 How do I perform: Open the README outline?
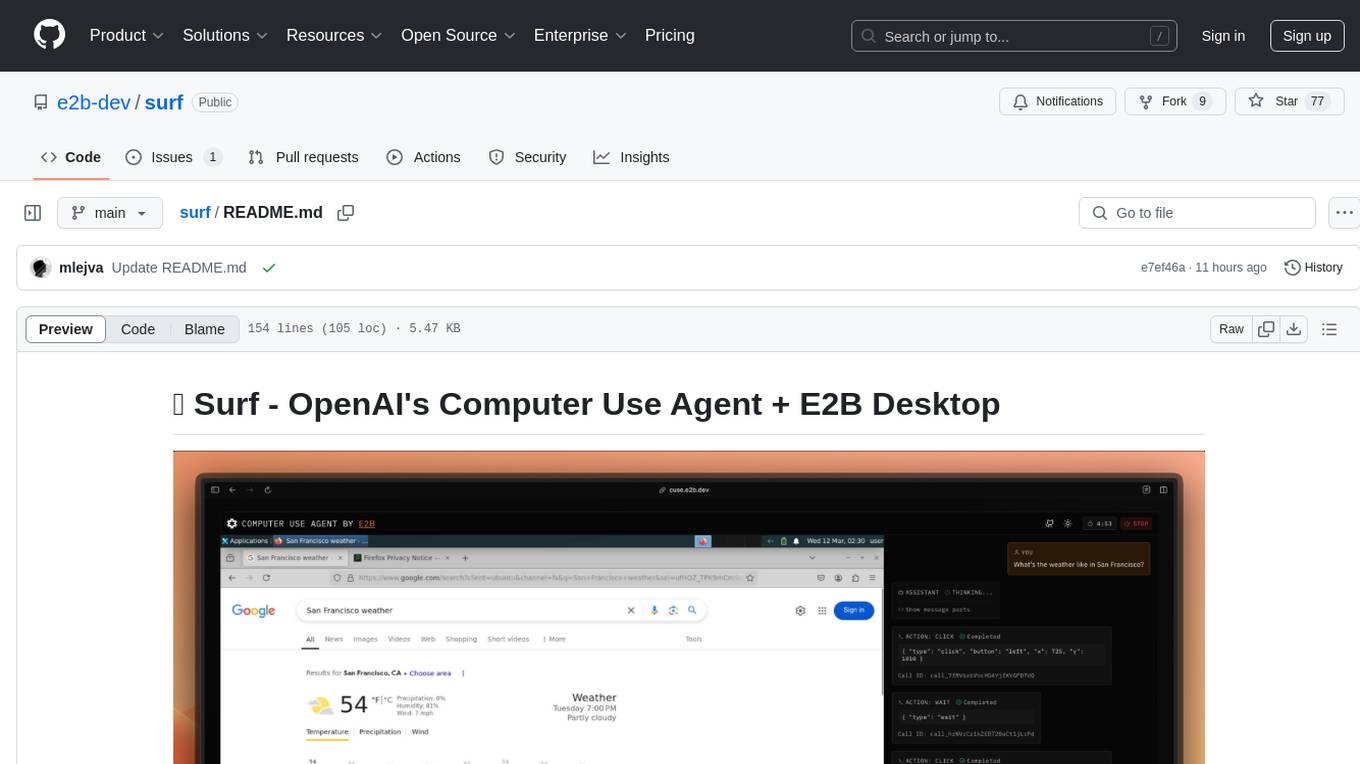tap(1329, 329)
